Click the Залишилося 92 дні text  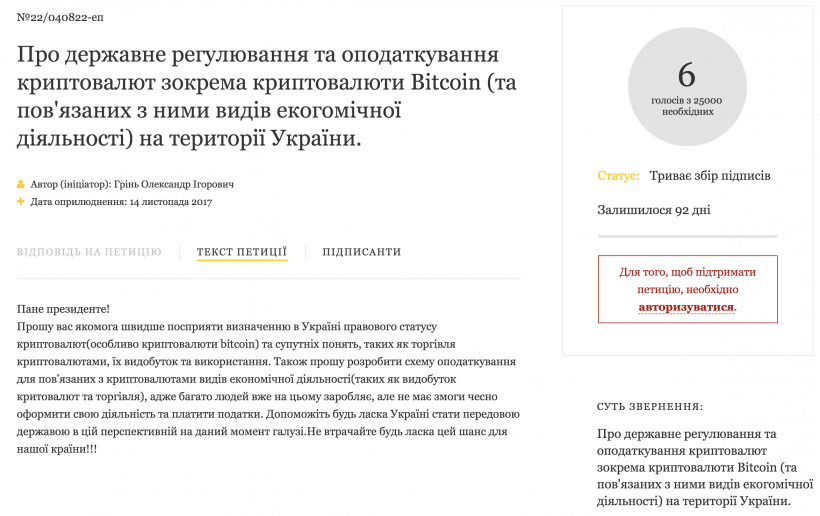tap(654, 210)
